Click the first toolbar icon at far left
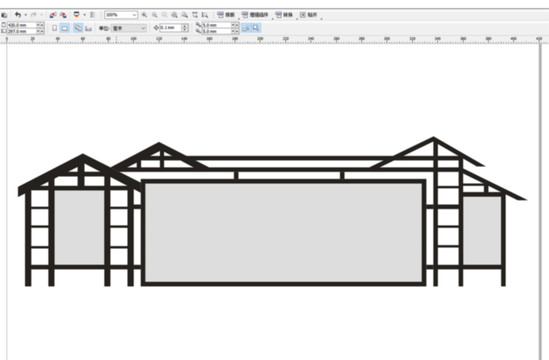 tap(4, 15)
